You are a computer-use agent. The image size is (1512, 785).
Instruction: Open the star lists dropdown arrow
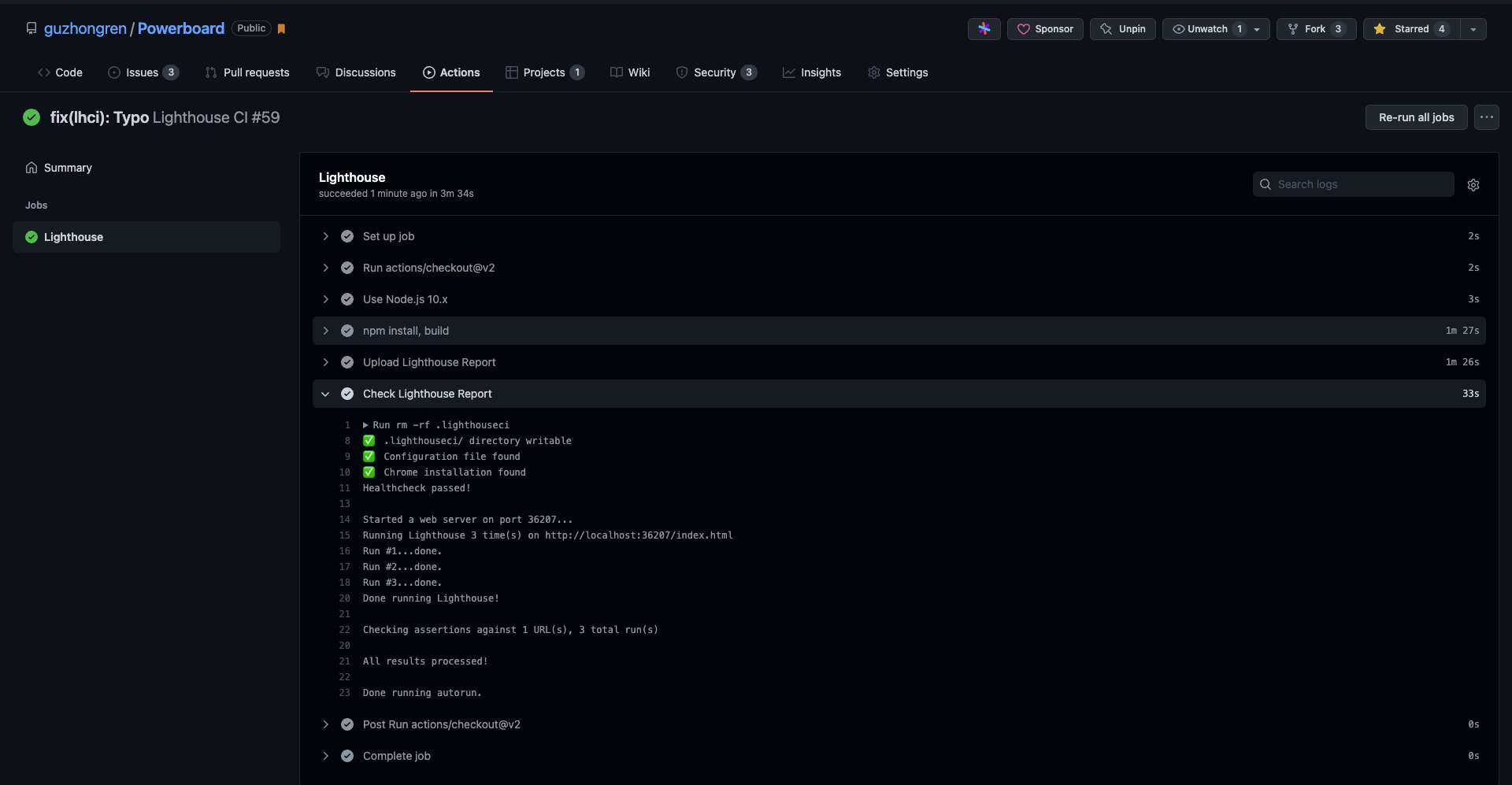[x=1473, y=28]
